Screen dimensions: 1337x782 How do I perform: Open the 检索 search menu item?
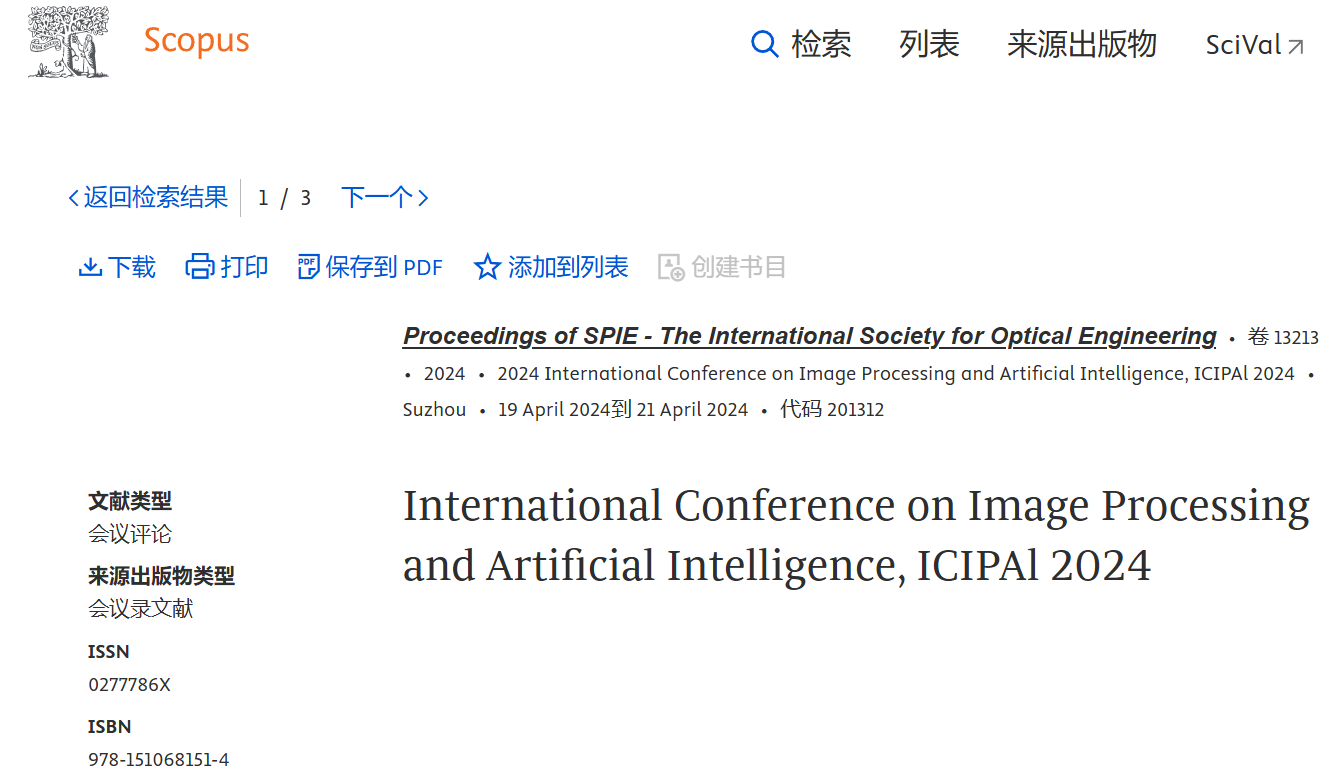(821, 44)
